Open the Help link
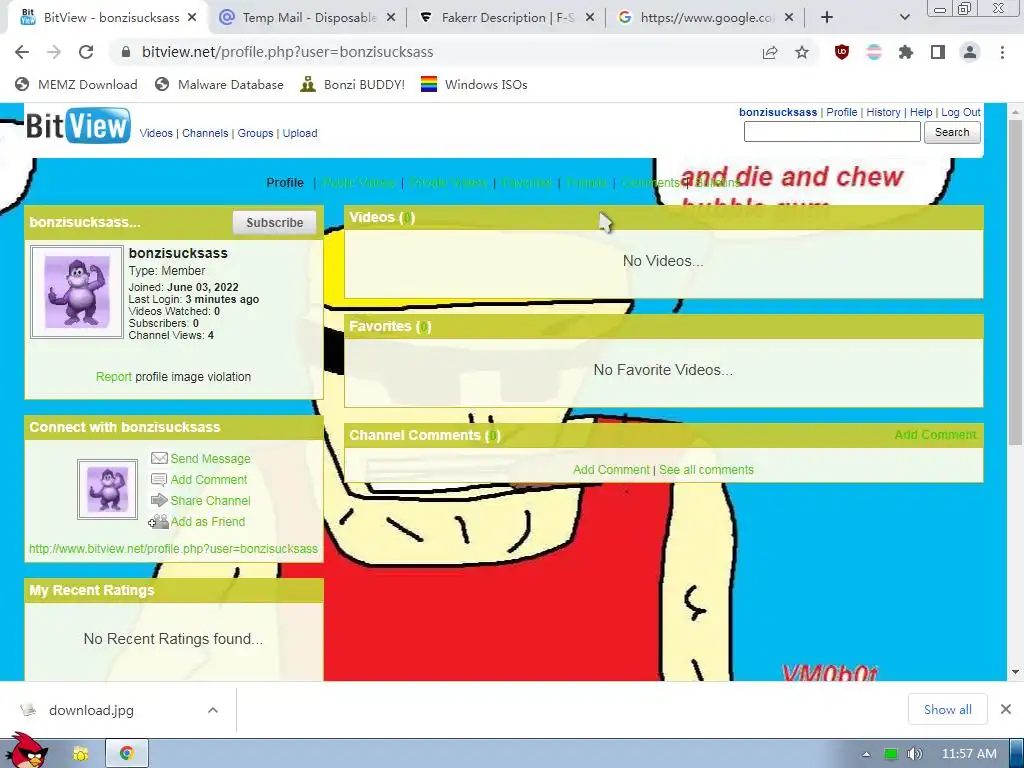Image resolution: width=1024 pixels, height=768 pixels. point(921,112)
